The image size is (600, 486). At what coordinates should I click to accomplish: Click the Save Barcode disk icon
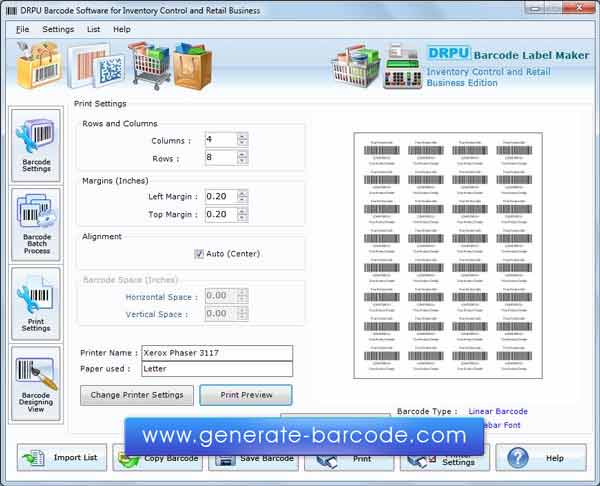pyautogui.click(x=225, y=461)
